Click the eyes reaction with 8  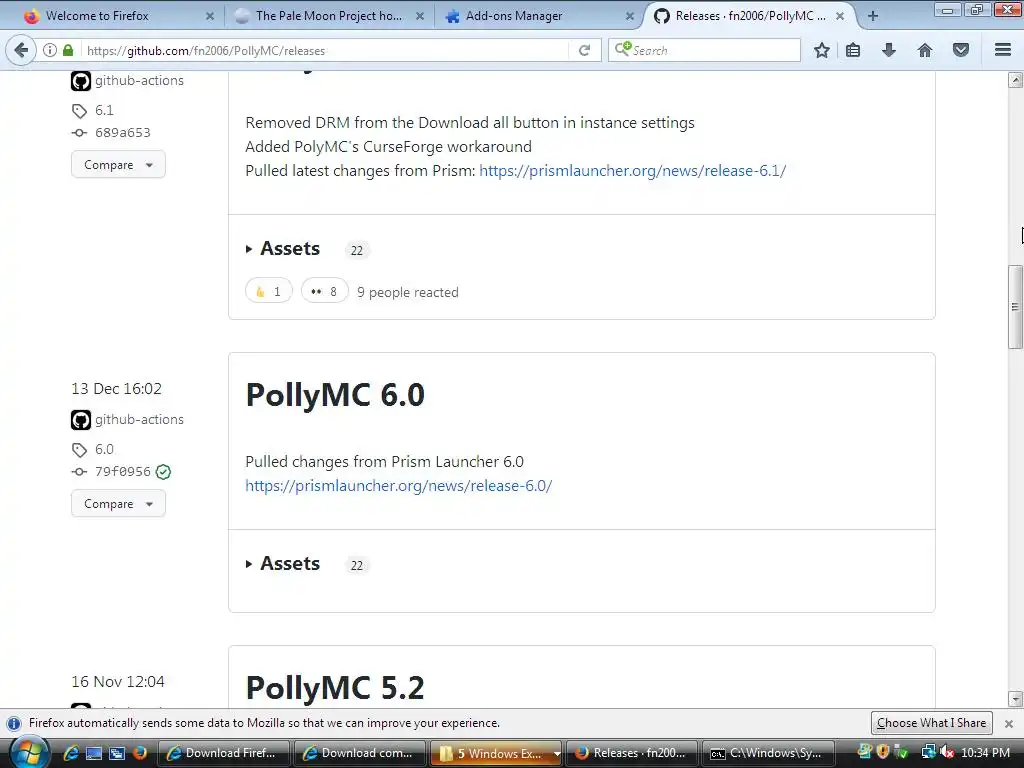tap(325, 291)
